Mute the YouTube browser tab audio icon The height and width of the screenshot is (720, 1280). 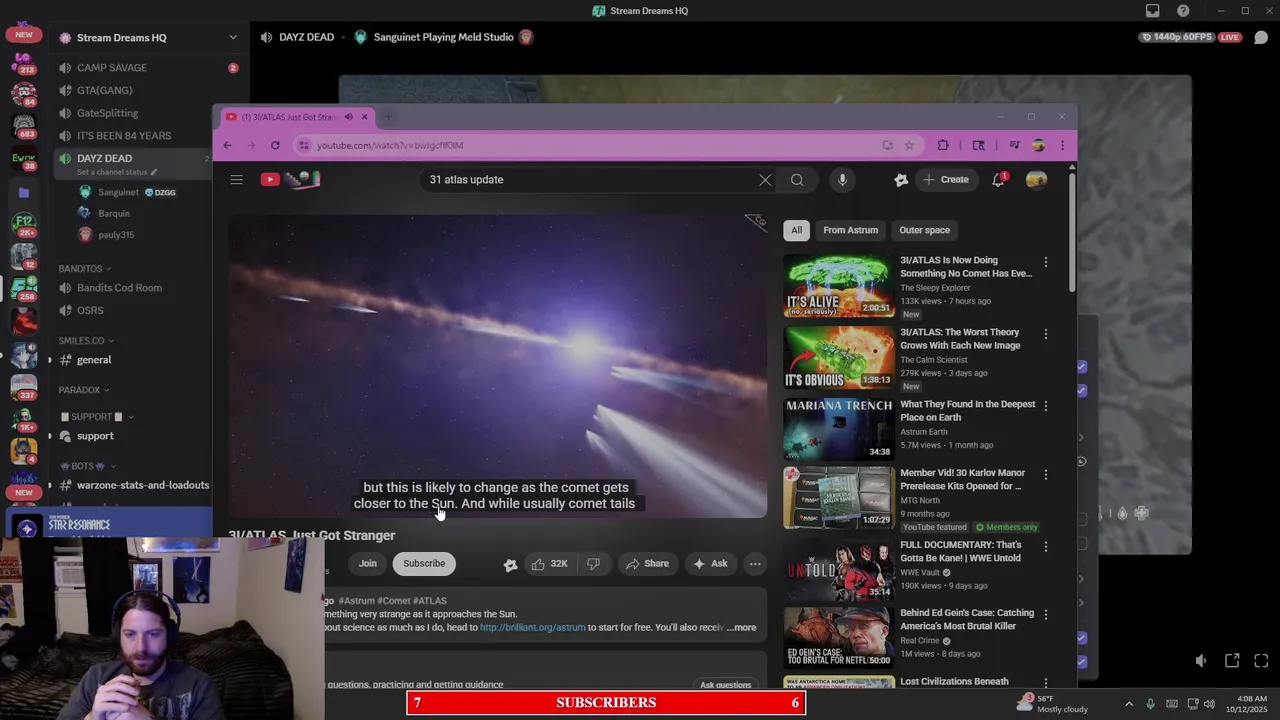coord(348,117)
